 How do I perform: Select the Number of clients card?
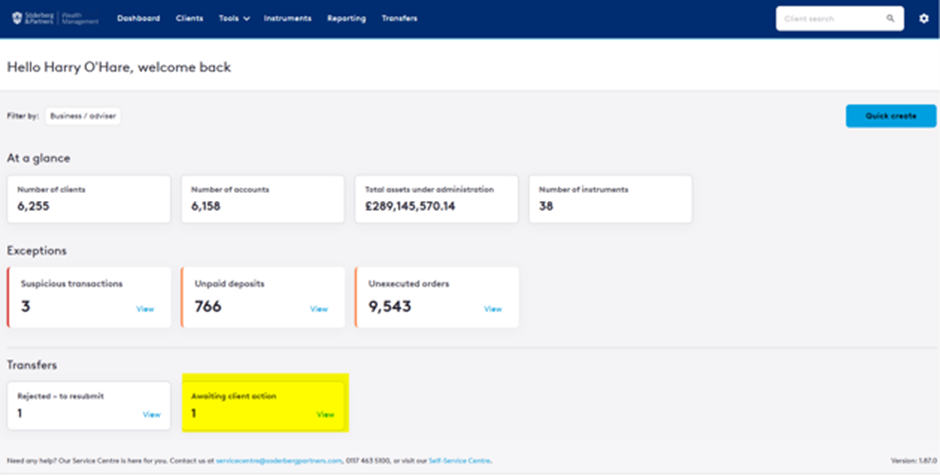pos(88,199)
